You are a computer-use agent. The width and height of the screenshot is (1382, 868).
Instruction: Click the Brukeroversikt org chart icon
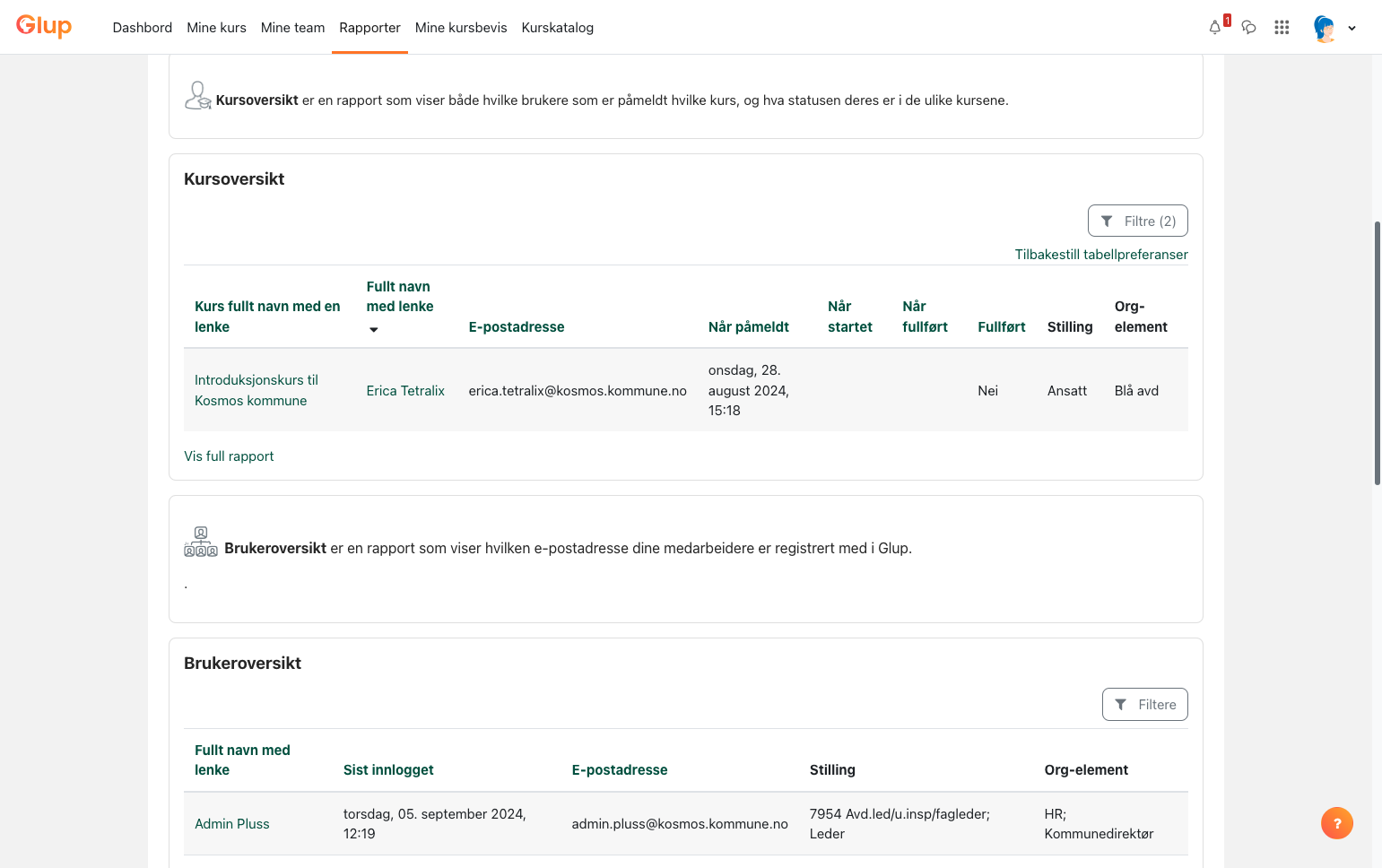(201, 542)
